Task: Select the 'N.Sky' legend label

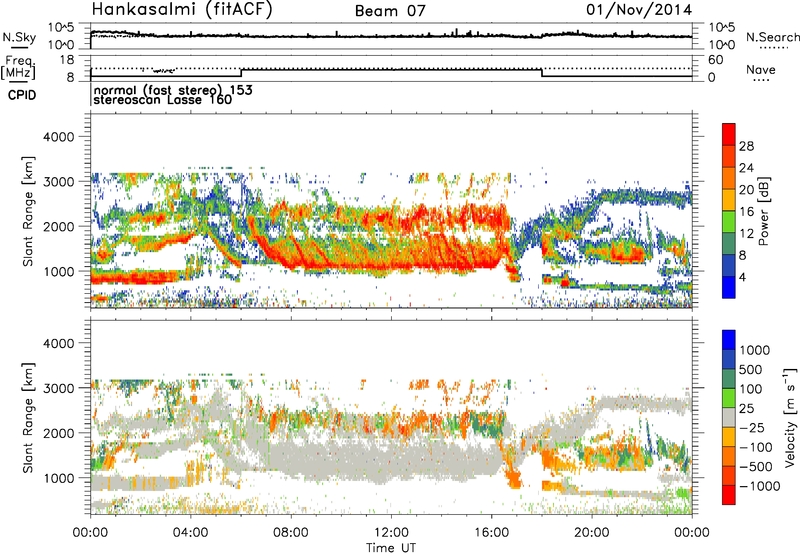Action: click(x=19, y=37)
